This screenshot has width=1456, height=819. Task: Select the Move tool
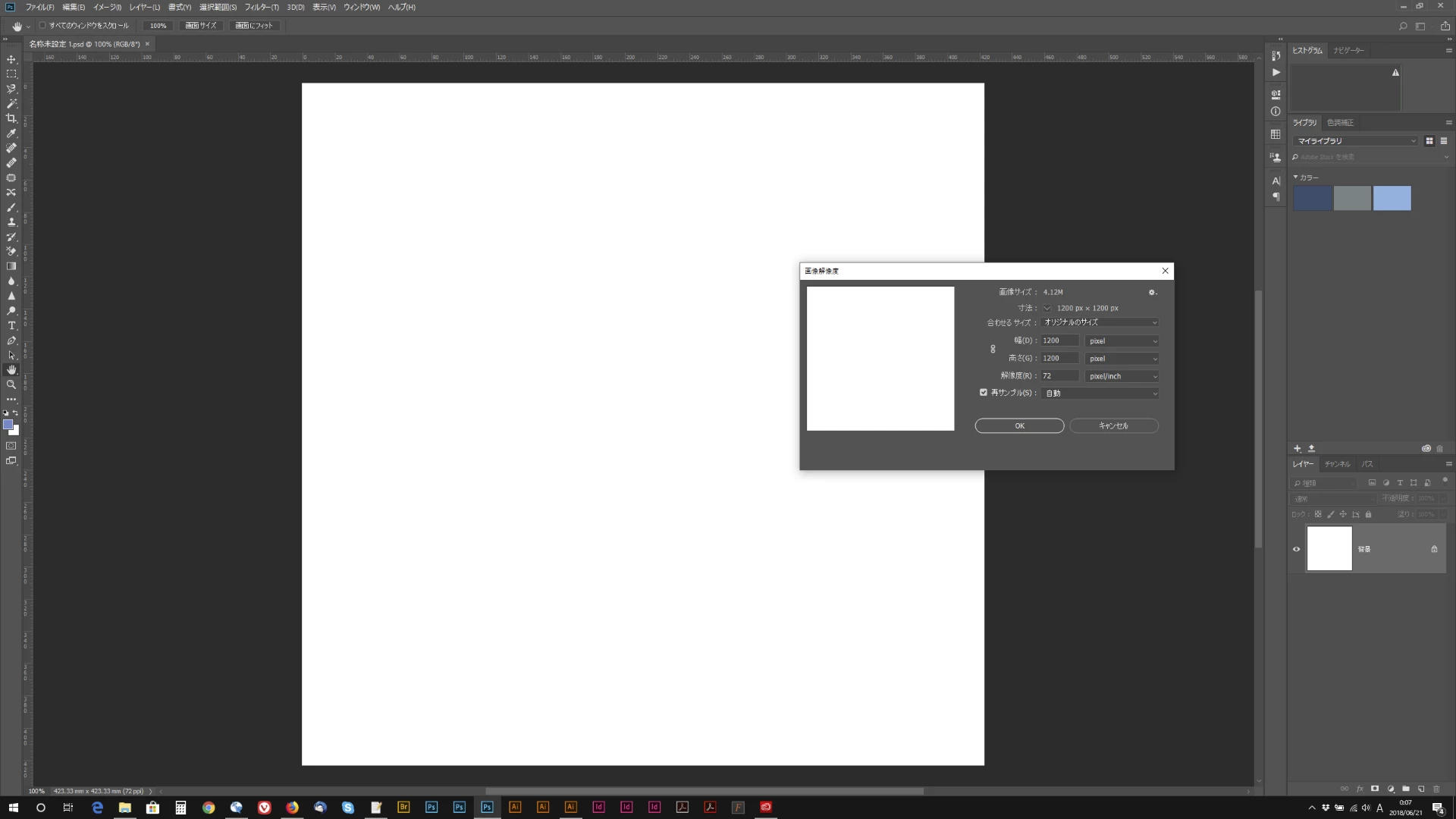[11, 59]
